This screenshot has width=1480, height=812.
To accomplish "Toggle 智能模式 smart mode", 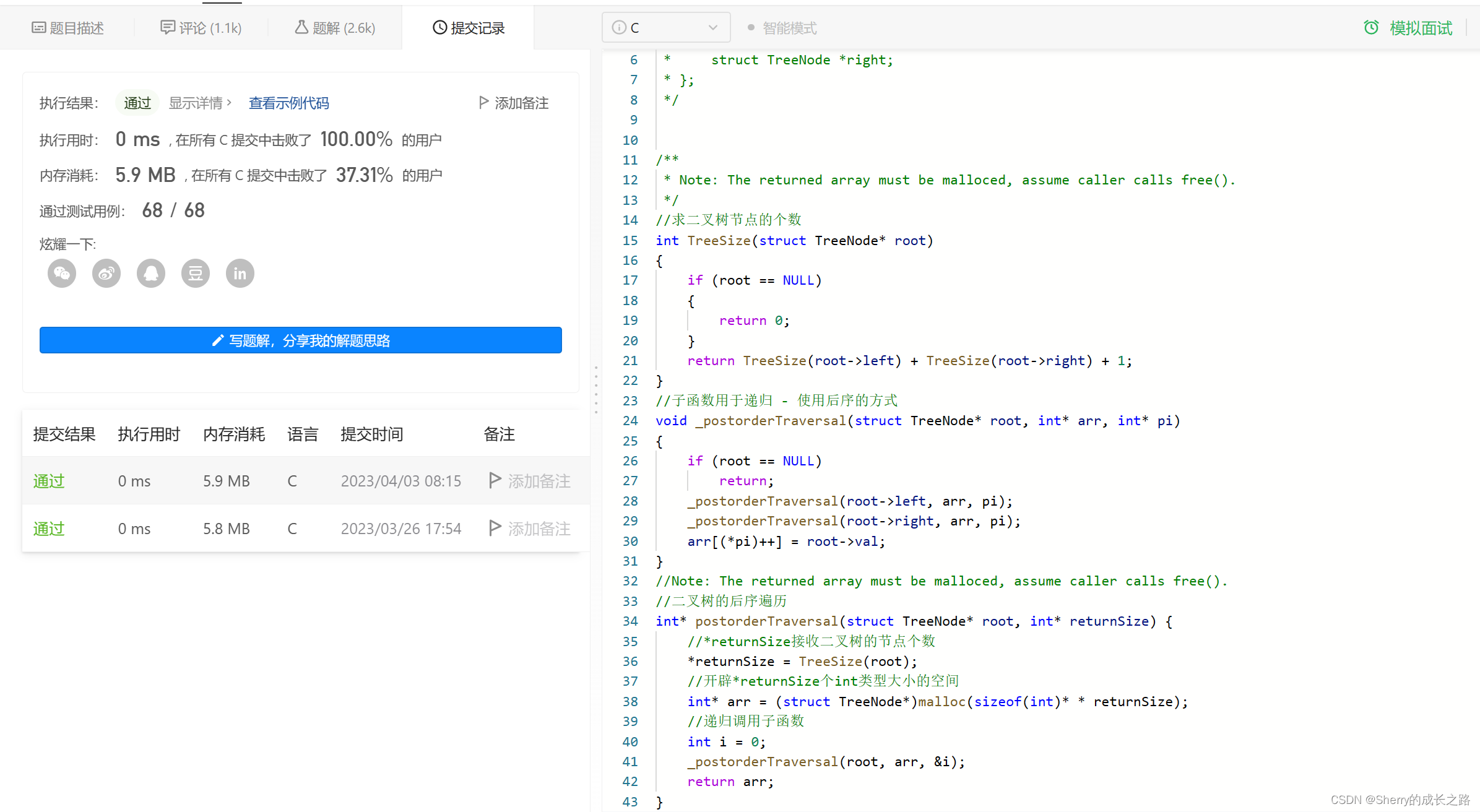I will (782, 28).
